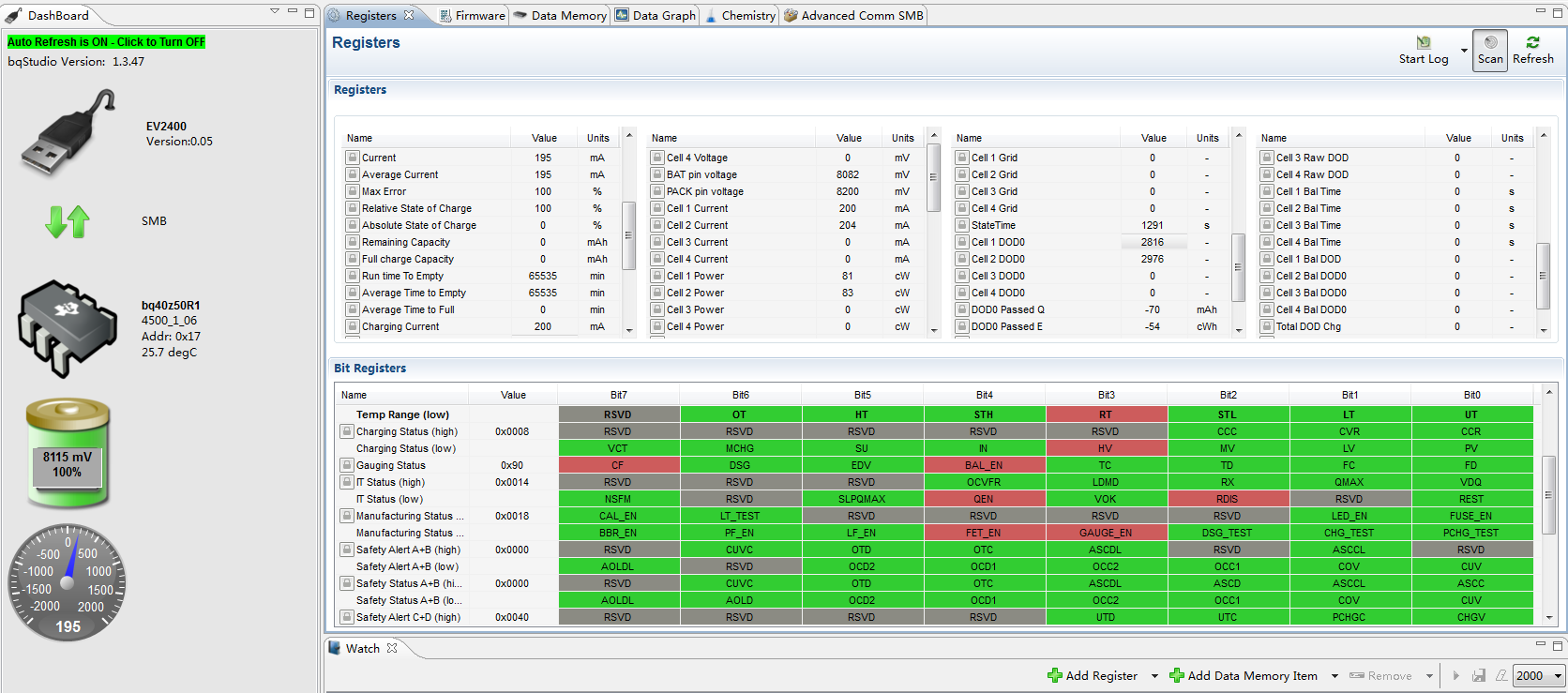
Task: Switch to the Data Memory tab
Action: [561, 15]
